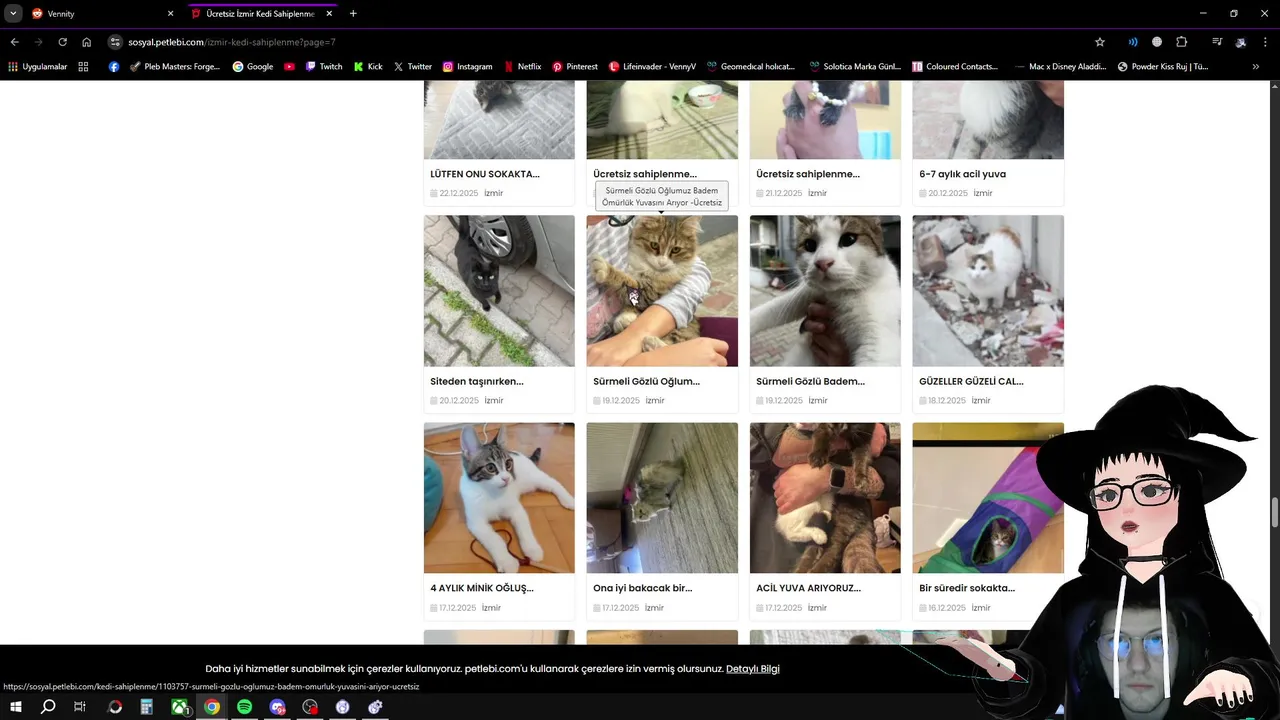Open the Powder Kiss Ruj bookmark
1280x720 pixels.
coord(1163,67)
